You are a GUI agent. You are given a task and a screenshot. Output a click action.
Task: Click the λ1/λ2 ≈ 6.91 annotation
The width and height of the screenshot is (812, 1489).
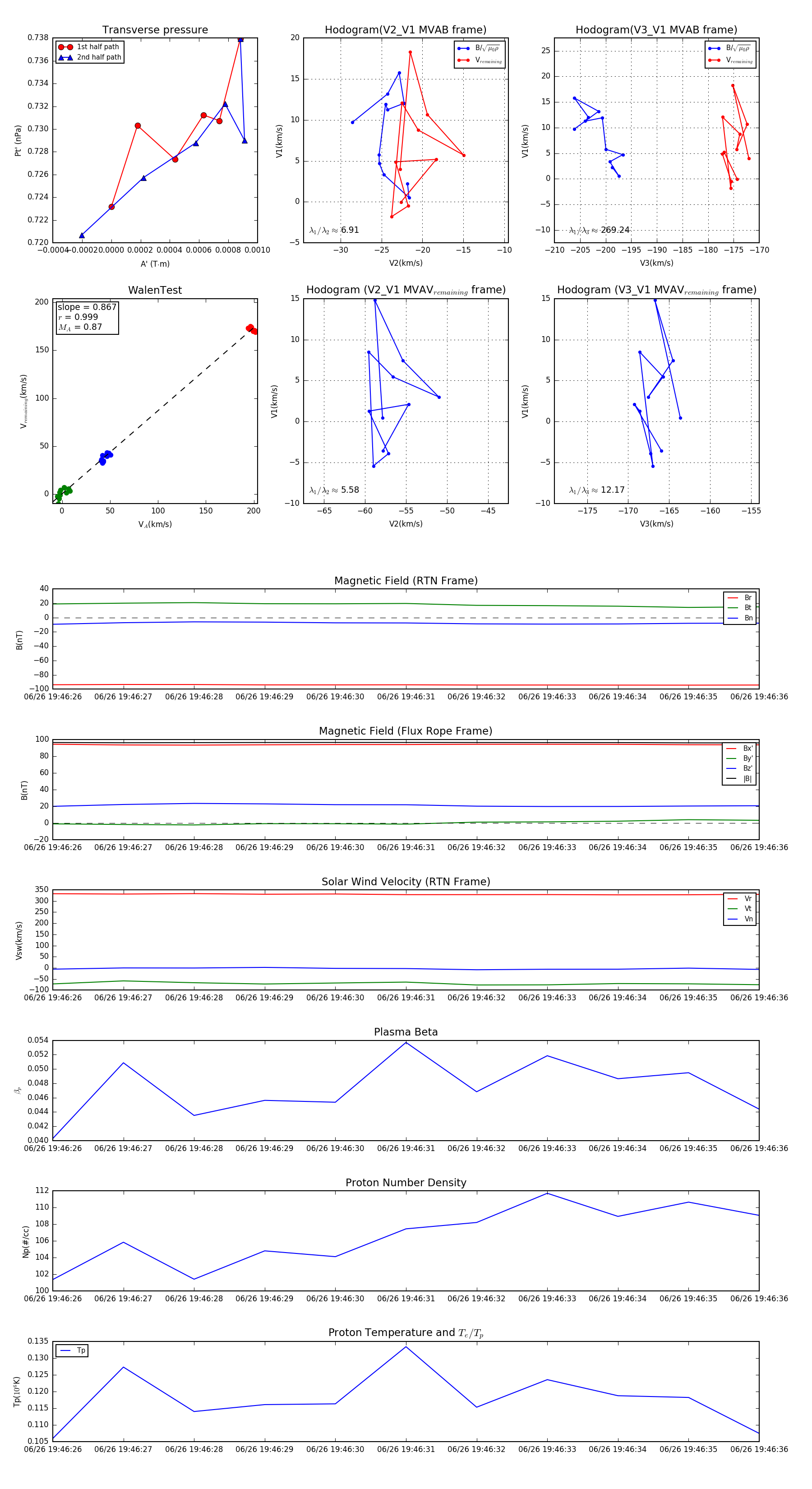[334, 230]
